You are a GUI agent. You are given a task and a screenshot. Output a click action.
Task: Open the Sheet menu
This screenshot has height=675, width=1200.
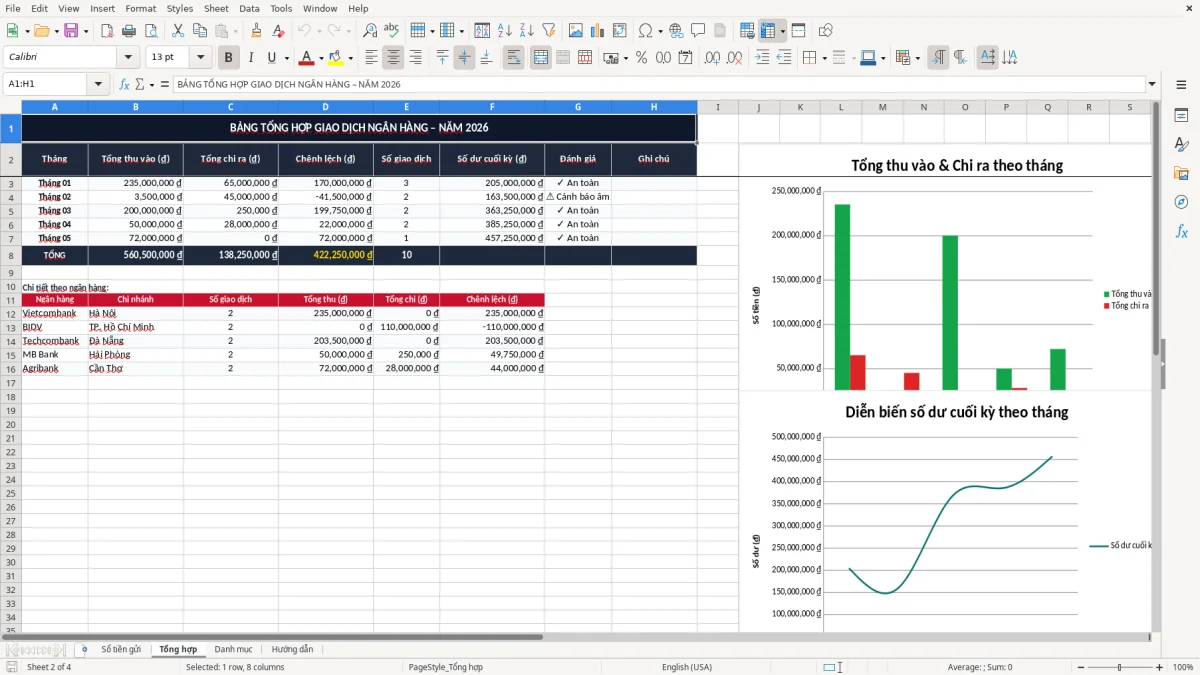point(216,8)
